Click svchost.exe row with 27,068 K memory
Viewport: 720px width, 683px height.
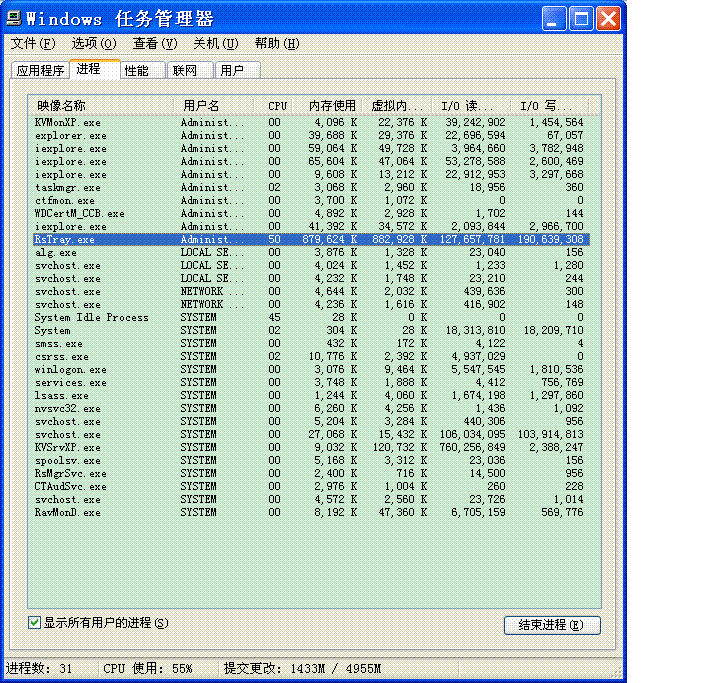click(x=311, y=435)
